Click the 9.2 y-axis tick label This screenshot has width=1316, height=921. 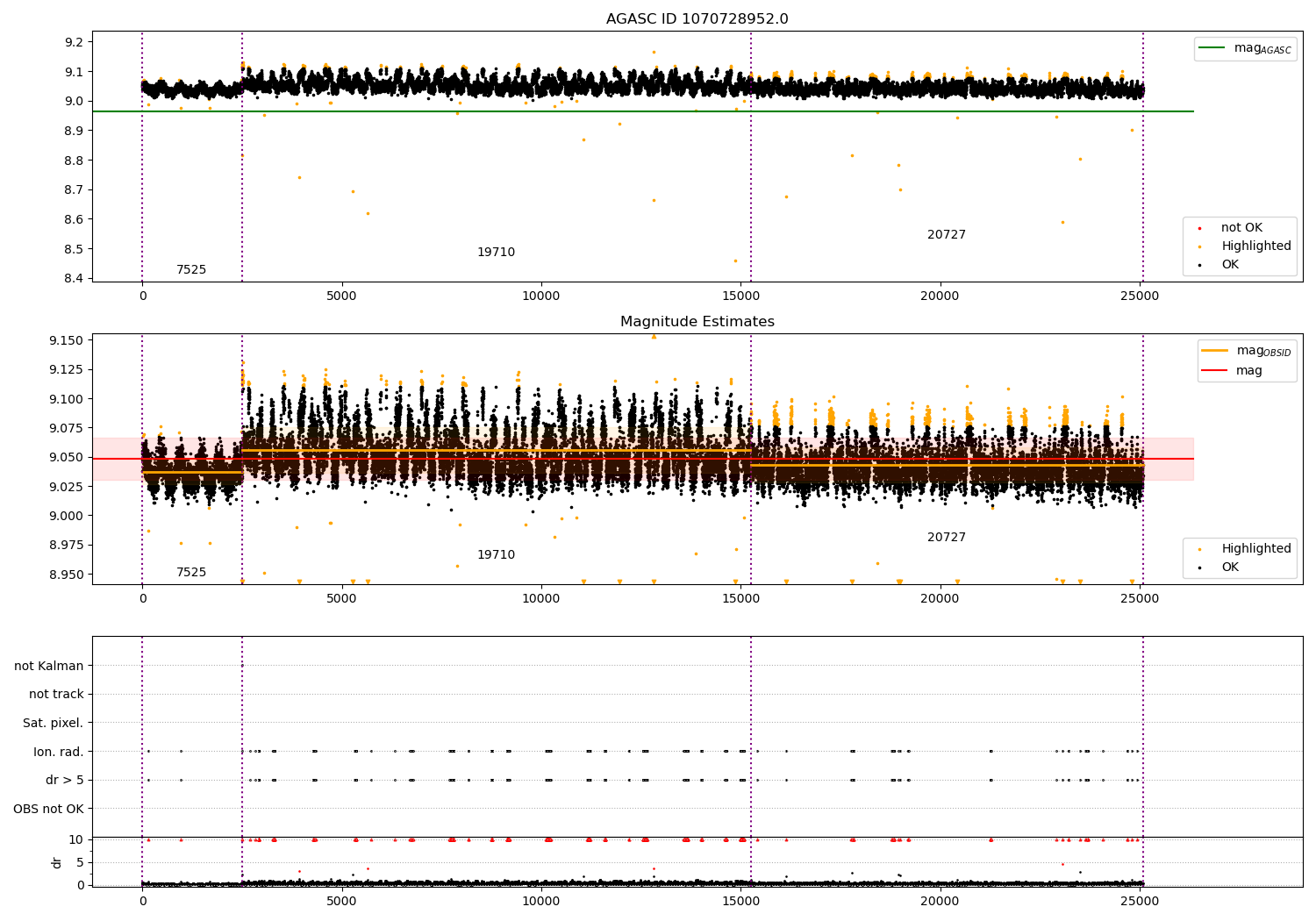pos(75,42)
